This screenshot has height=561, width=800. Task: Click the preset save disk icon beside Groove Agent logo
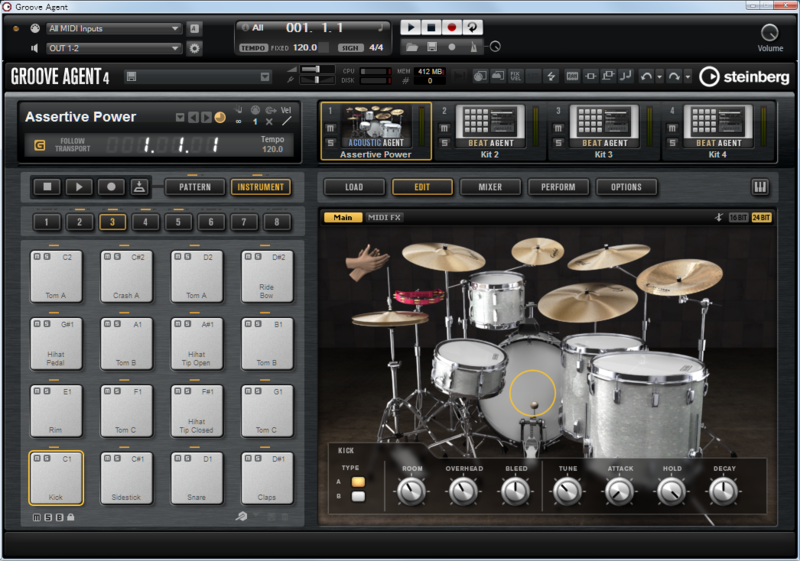click(x=132, y=77)
